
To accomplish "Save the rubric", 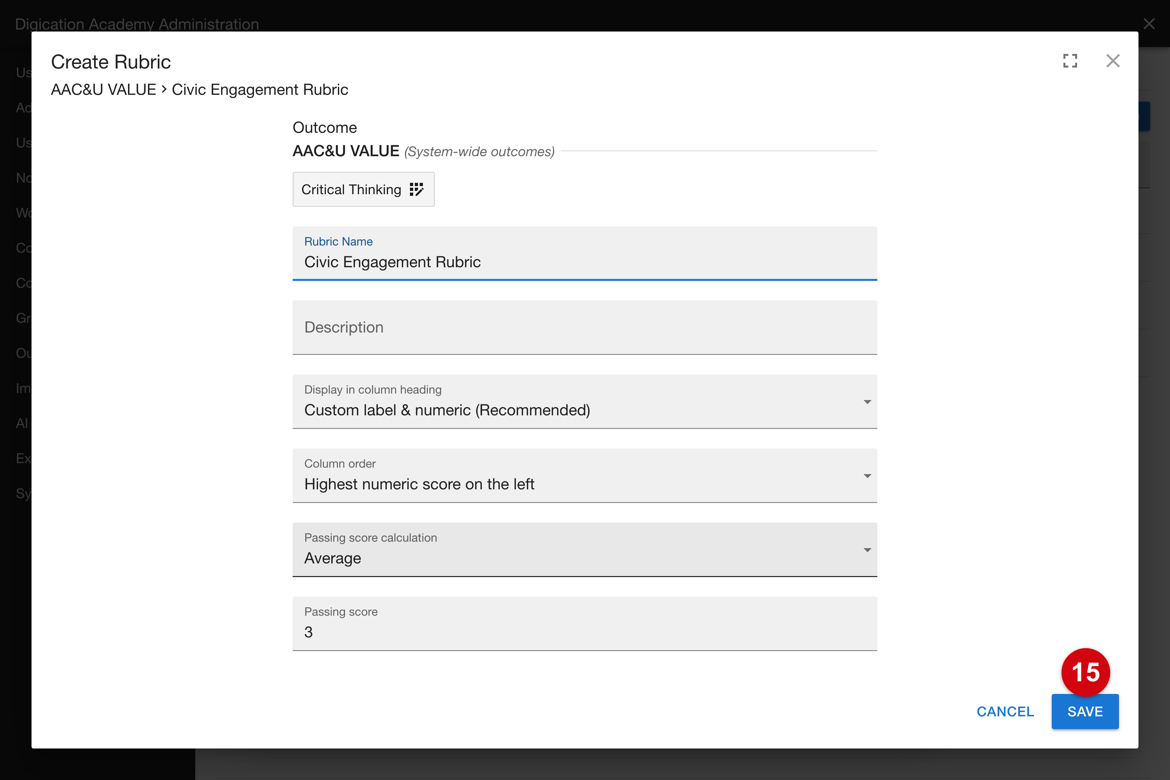I will tap(1084, 711).
